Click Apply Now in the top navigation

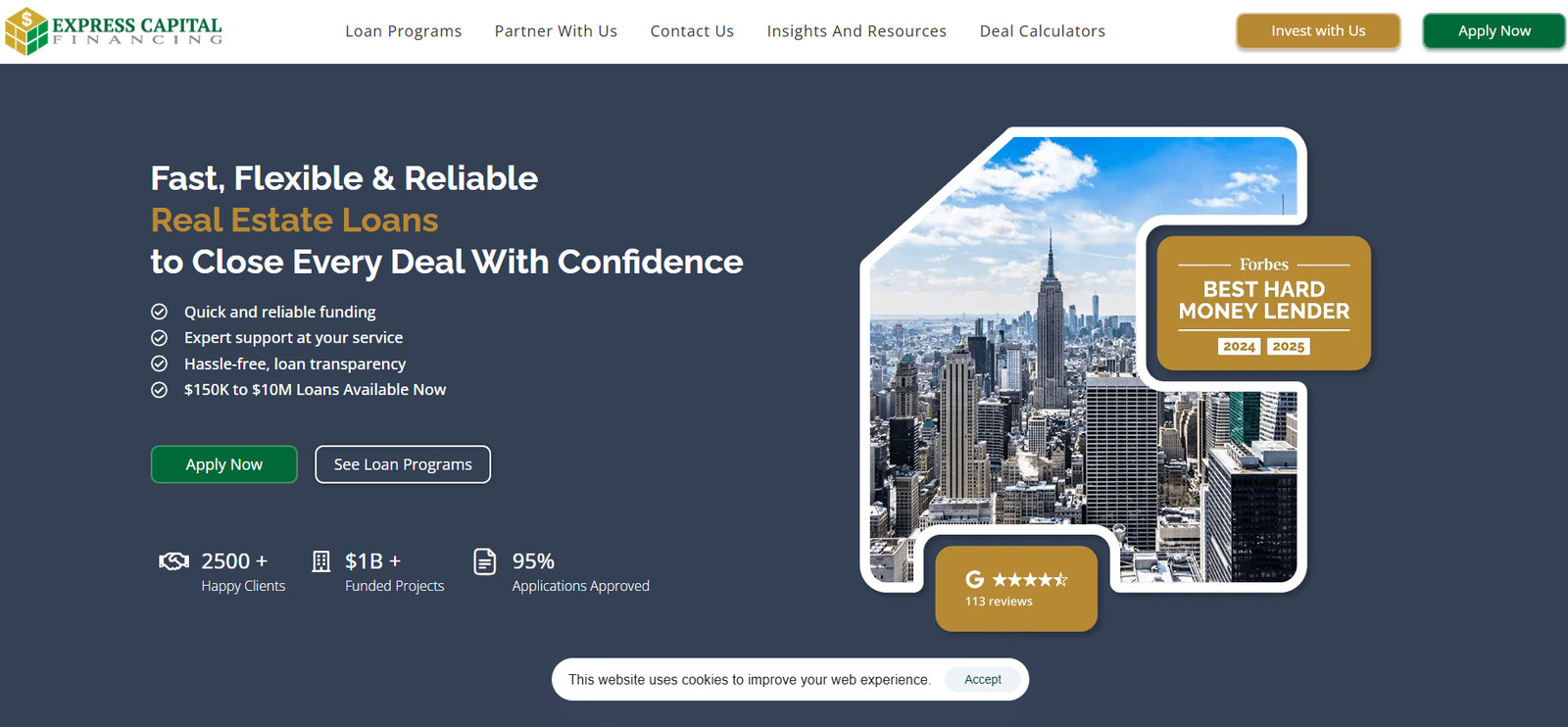click(1494, 31)
